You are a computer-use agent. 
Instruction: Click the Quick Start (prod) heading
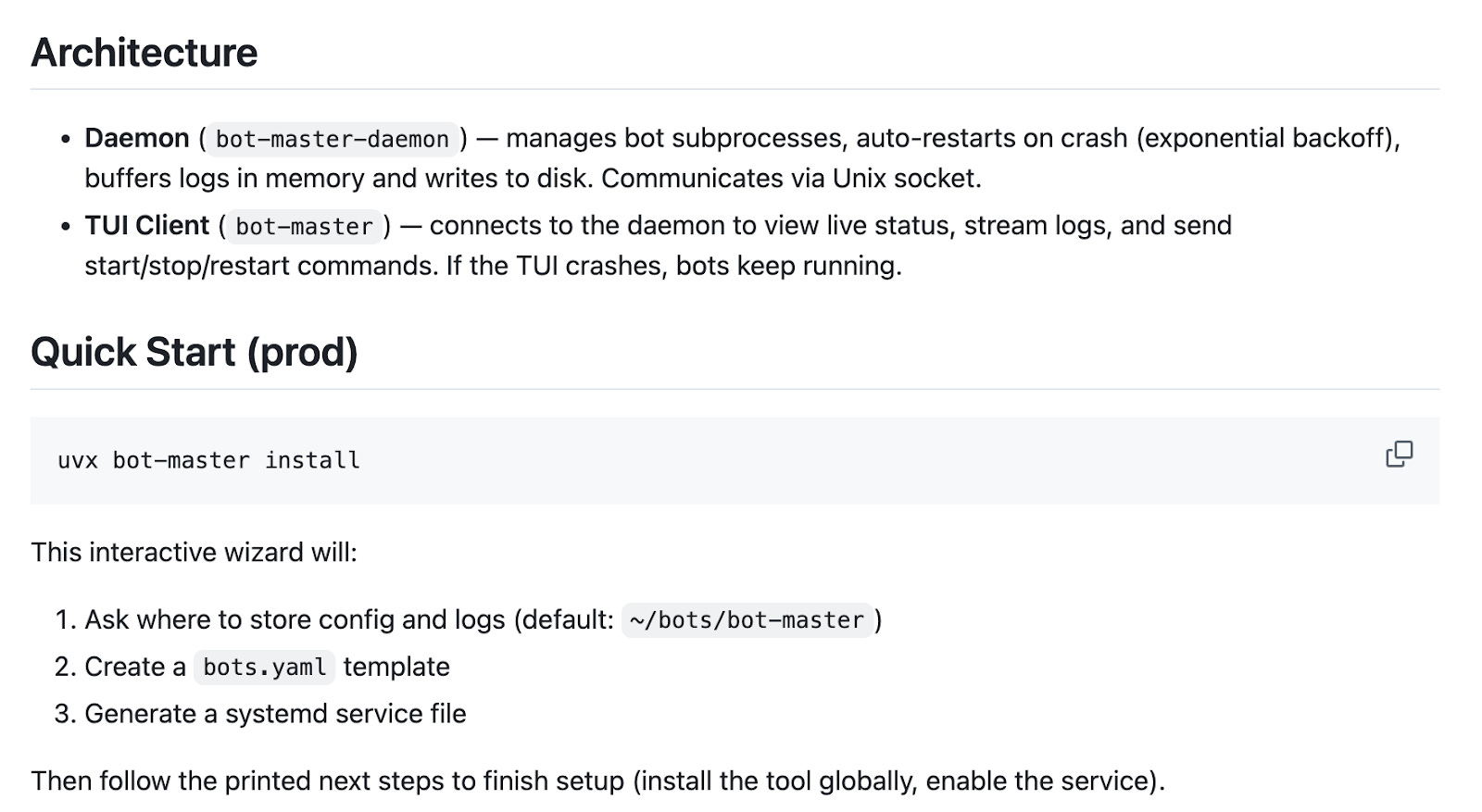tap(195, 353)
